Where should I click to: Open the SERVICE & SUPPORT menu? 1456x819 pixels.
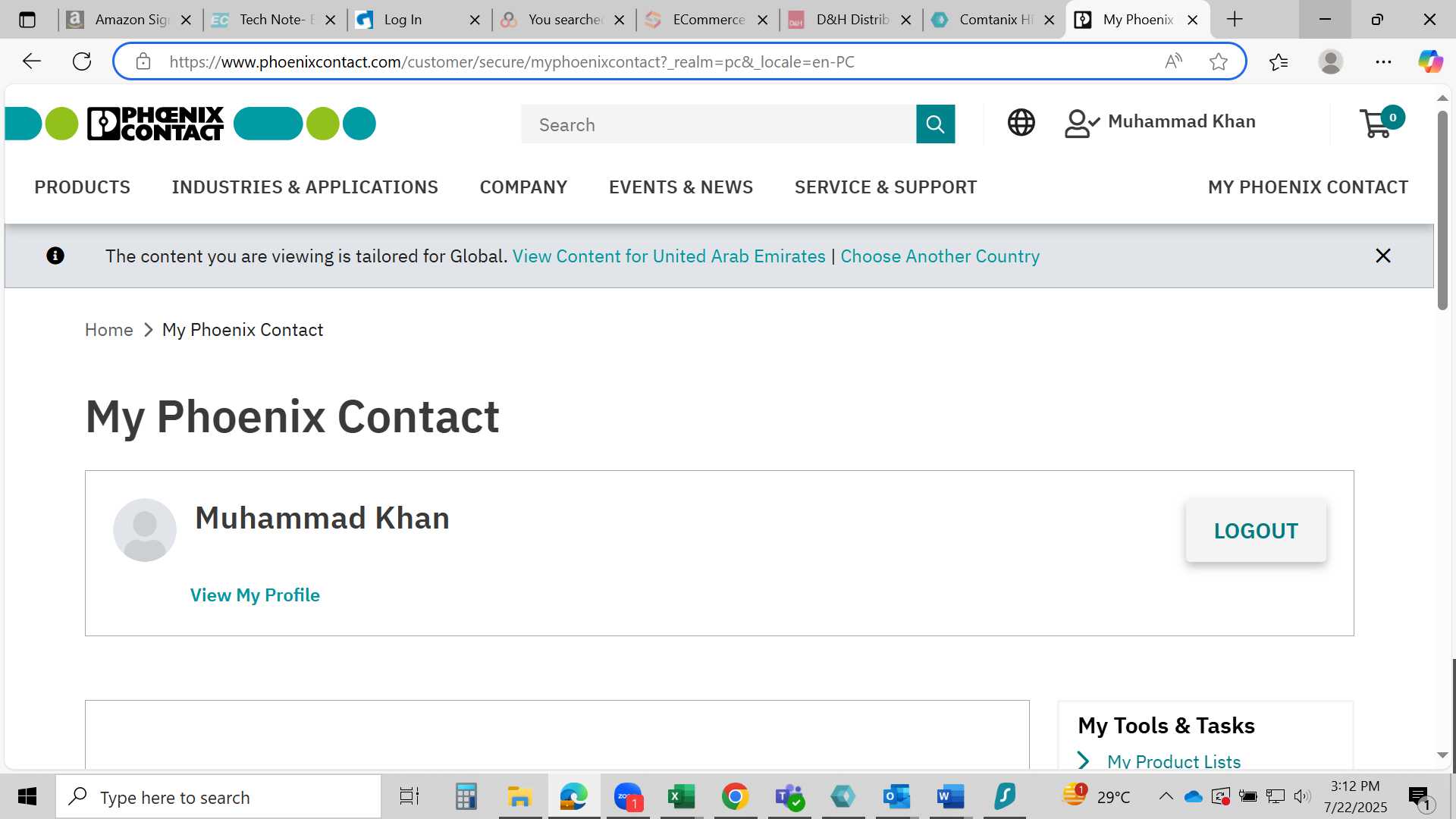(x=886, y=187)
